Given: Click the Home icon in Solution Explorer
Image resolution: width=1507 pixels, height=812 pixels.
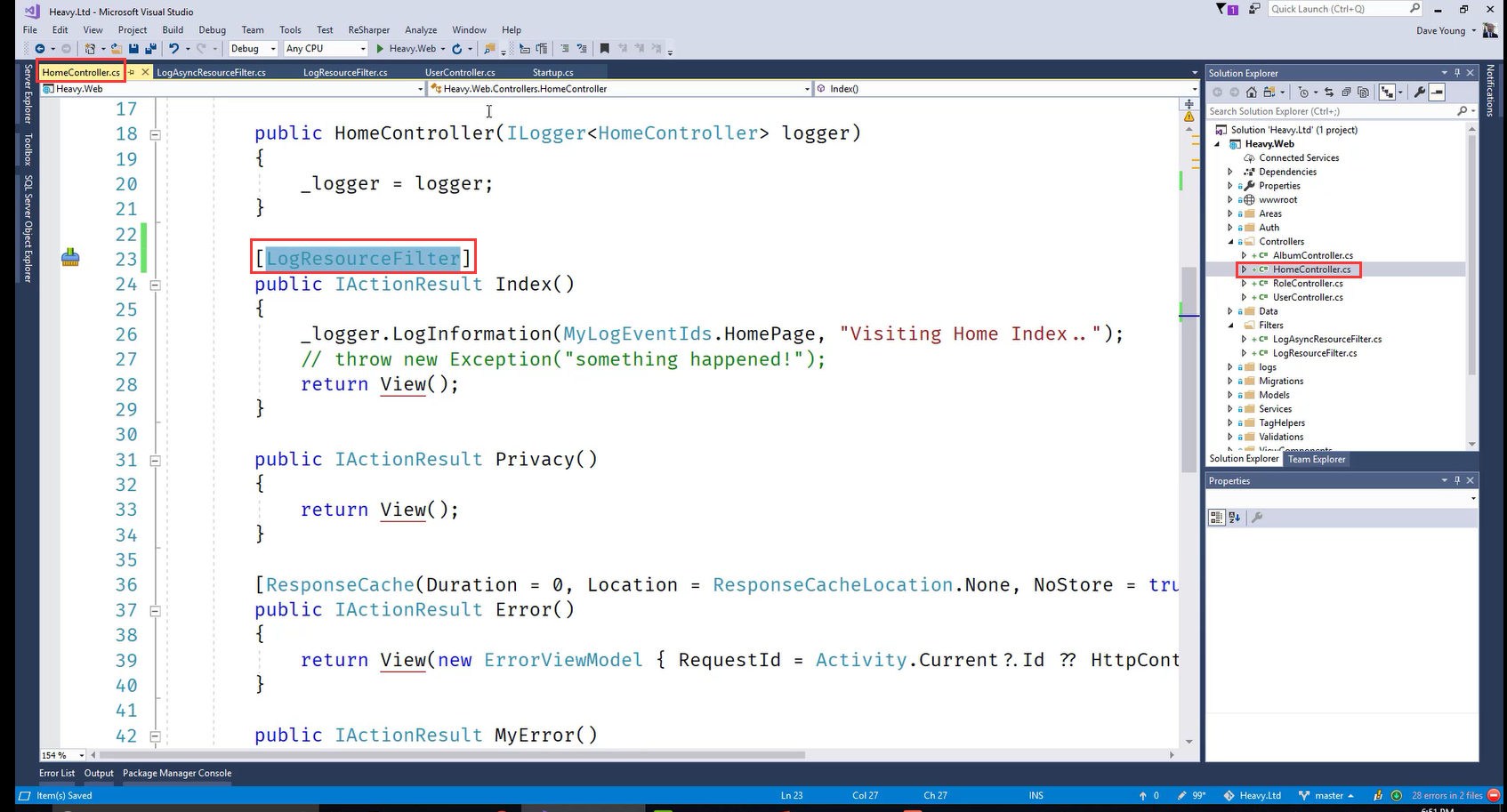Looking at the screenshot, I should click(x=1252, y=92).
